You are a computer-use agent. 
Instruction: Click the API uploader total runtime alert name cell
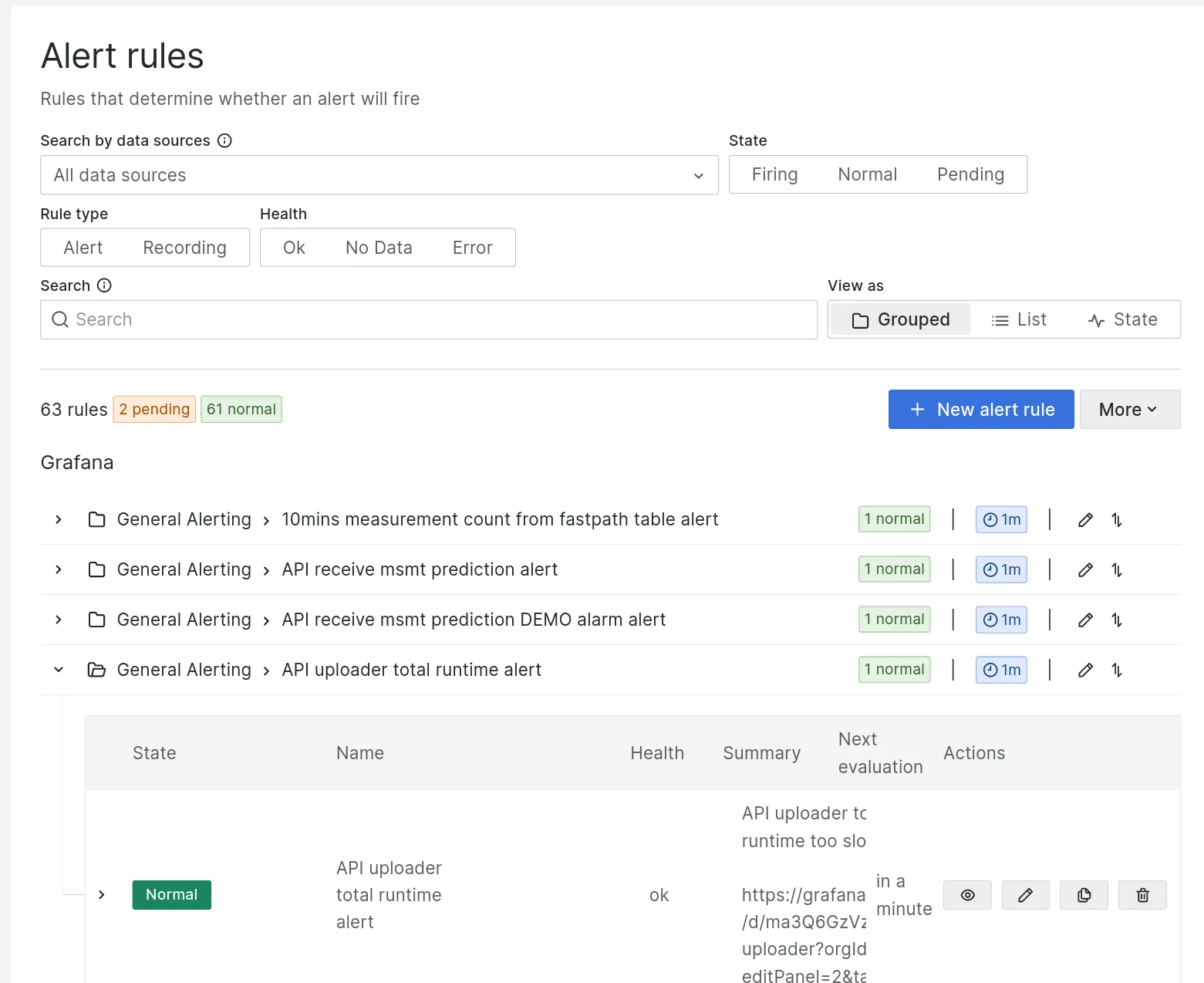click(389, 895)
